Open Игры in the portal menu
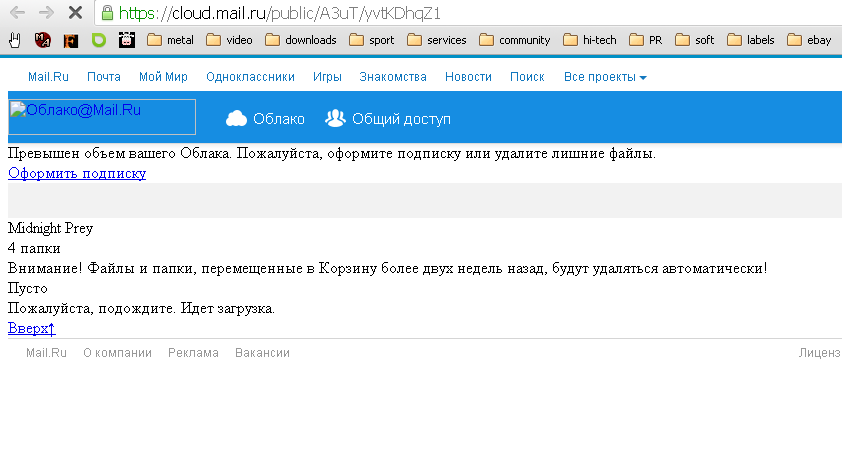 pyautogui.click(x=327, y=77)
